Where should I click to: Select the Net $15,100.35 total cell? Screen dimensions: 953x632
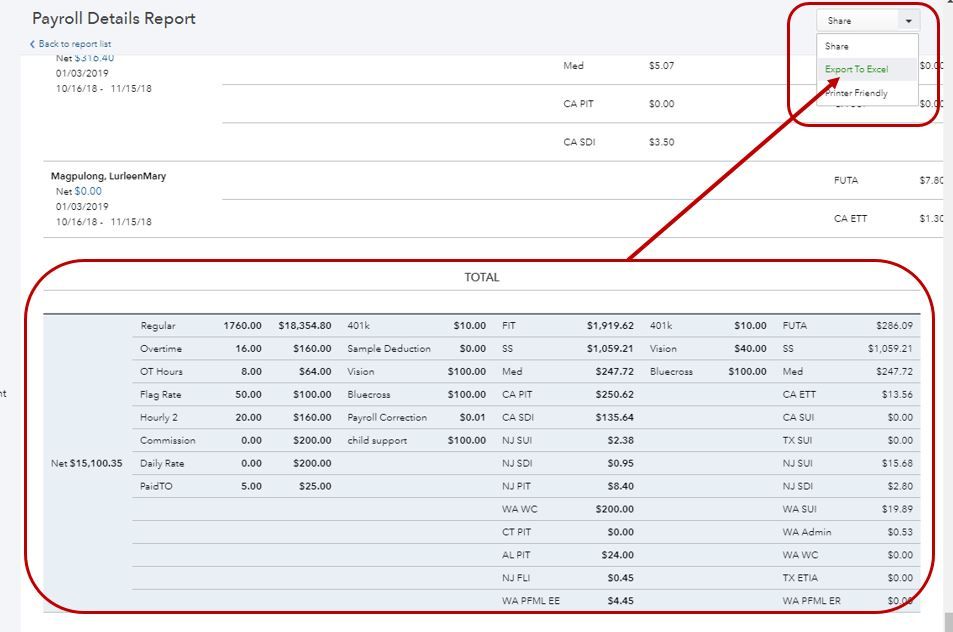pyautogui.click(x=88, y=463)
